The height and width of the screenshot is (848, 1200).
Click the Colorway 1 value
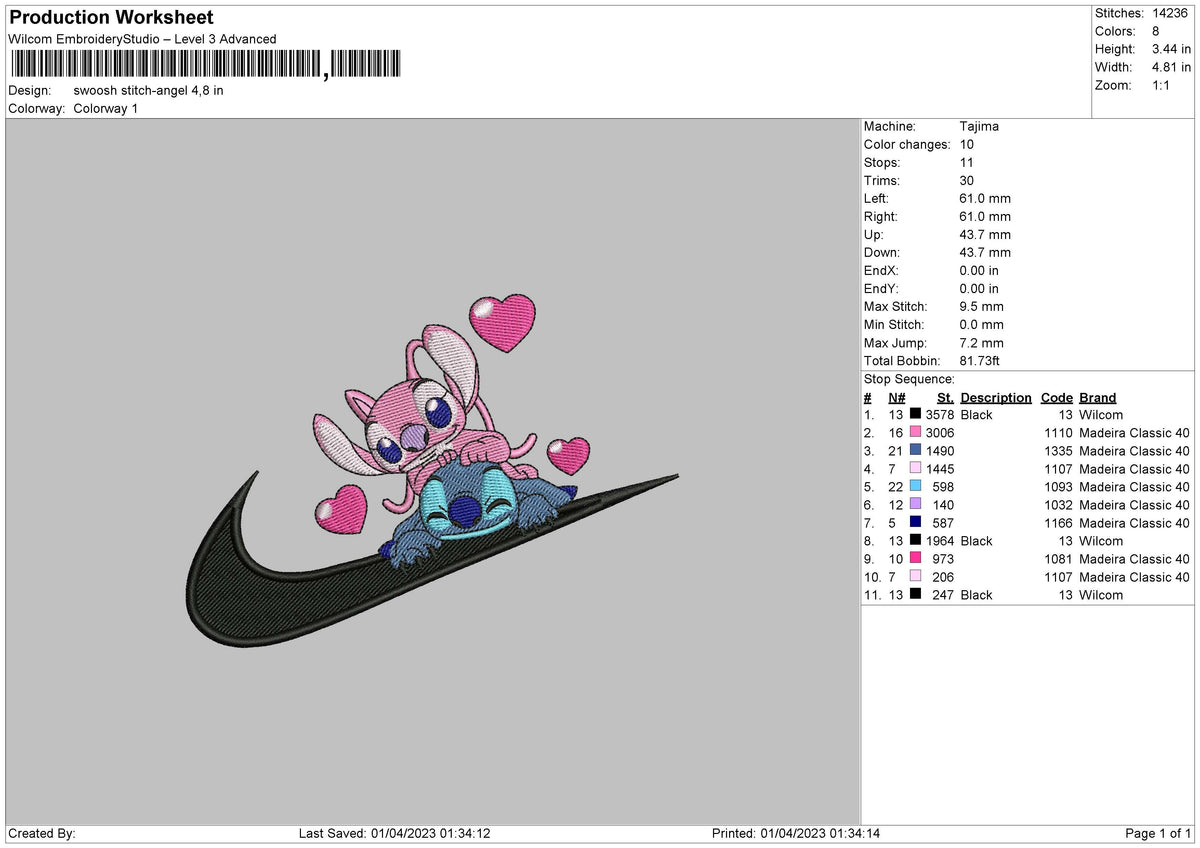point(105,108)
